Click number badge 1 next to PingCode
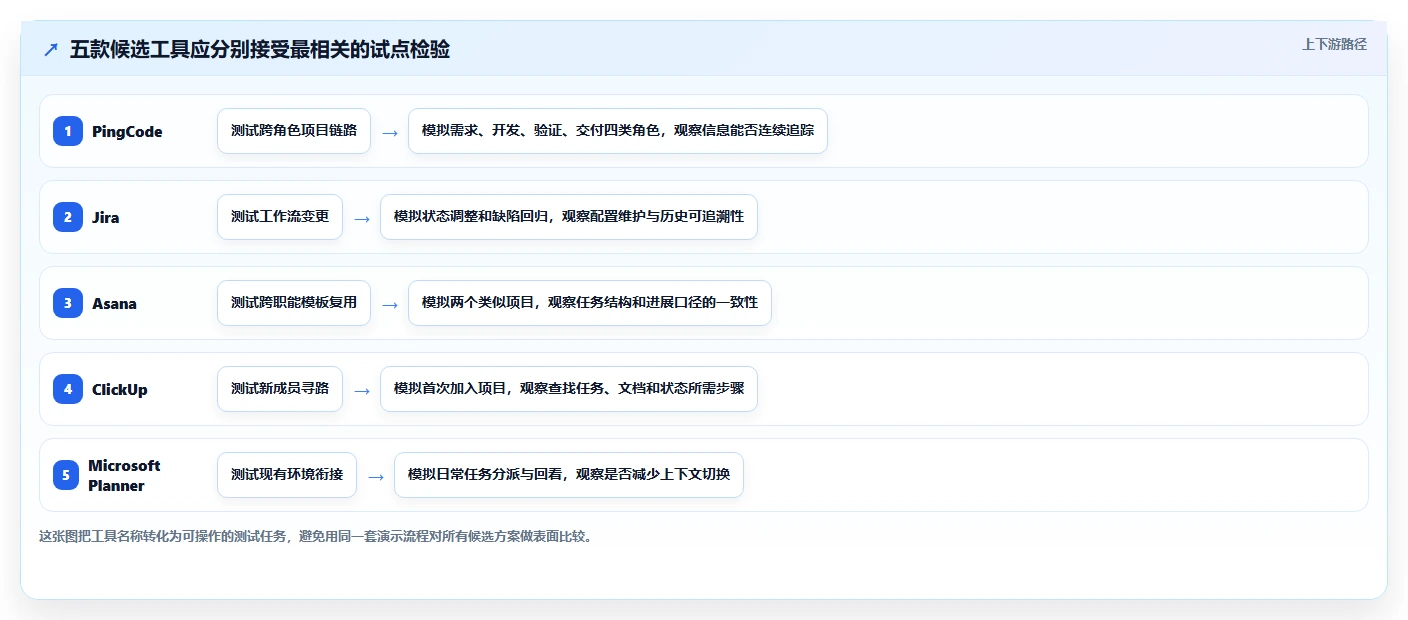 68,131
